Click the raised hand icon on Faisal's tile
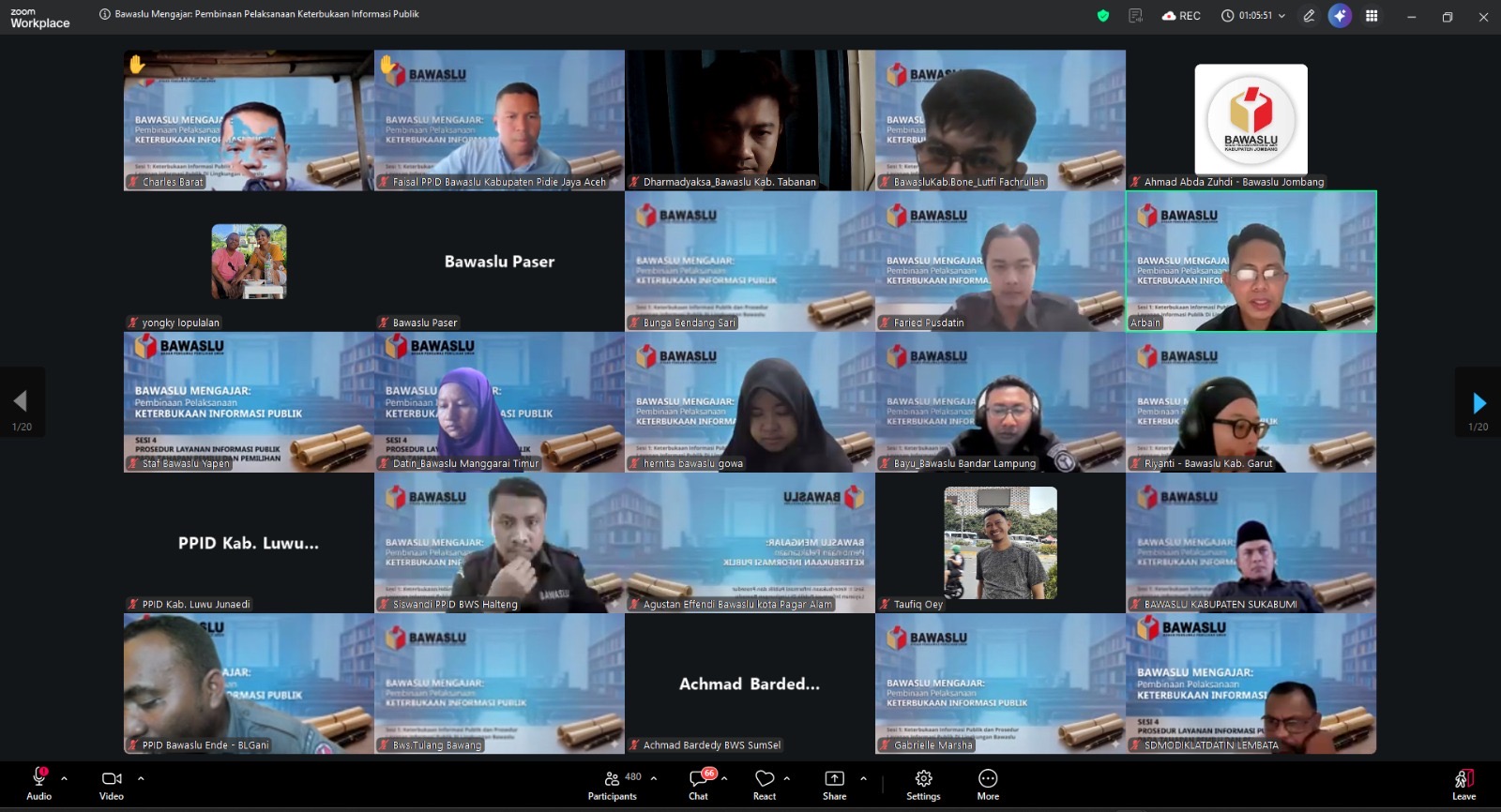Viewport: 1501px width, 812px height. click(387, 64)
